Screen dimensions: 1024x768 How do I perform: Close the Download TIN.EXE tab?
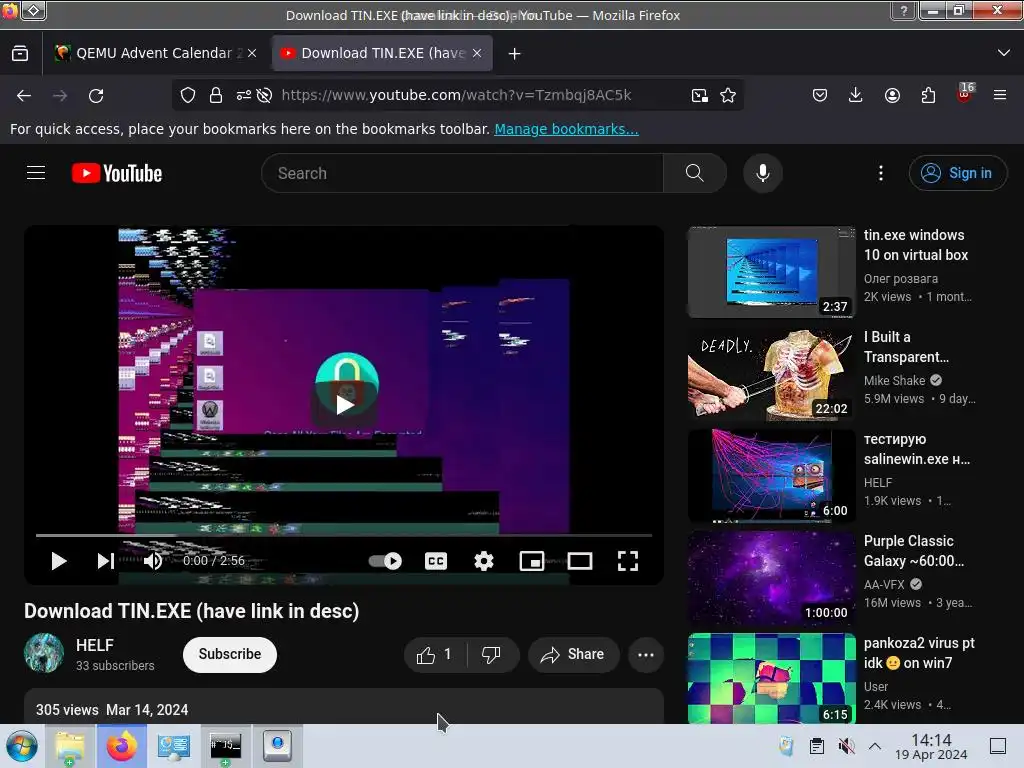477,53
